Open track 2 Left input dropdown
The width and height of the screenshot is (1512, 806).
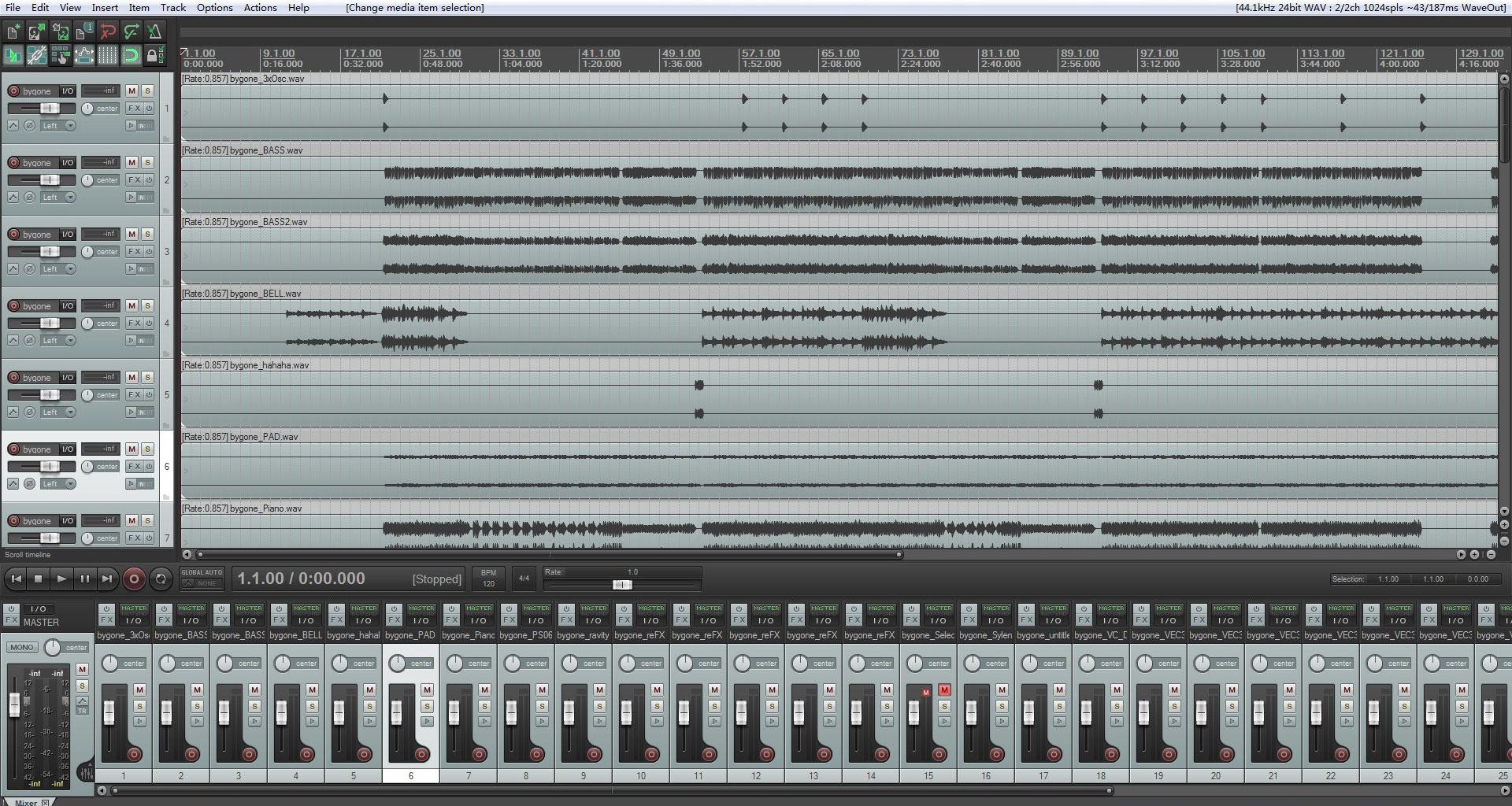(x=58, y=198)
